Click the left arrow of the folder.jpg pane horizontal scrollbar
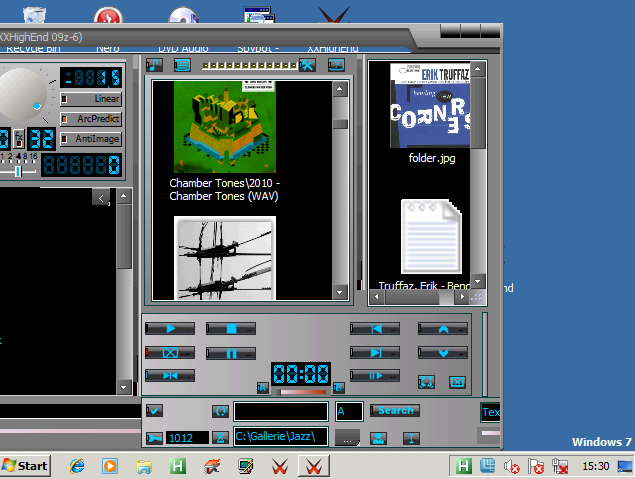The image size is (635, 479). pos(377,297)
